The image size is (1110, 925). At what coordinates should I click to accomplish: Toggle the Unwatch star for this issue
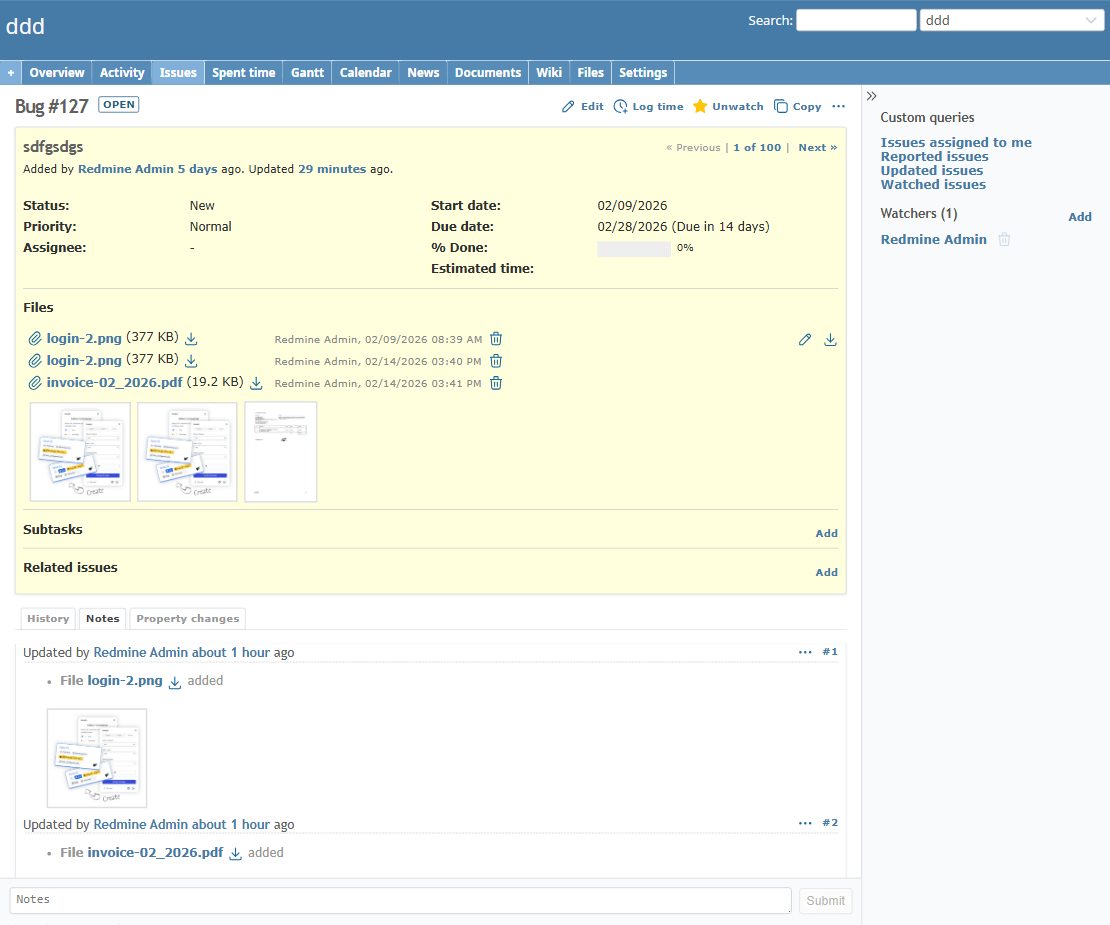[700, 106]
